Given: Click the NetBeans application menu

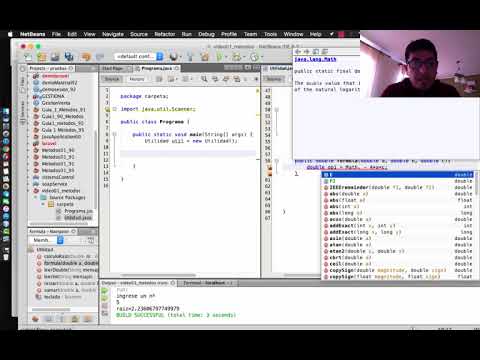Looking at the screenshot, I should point(32,34).
